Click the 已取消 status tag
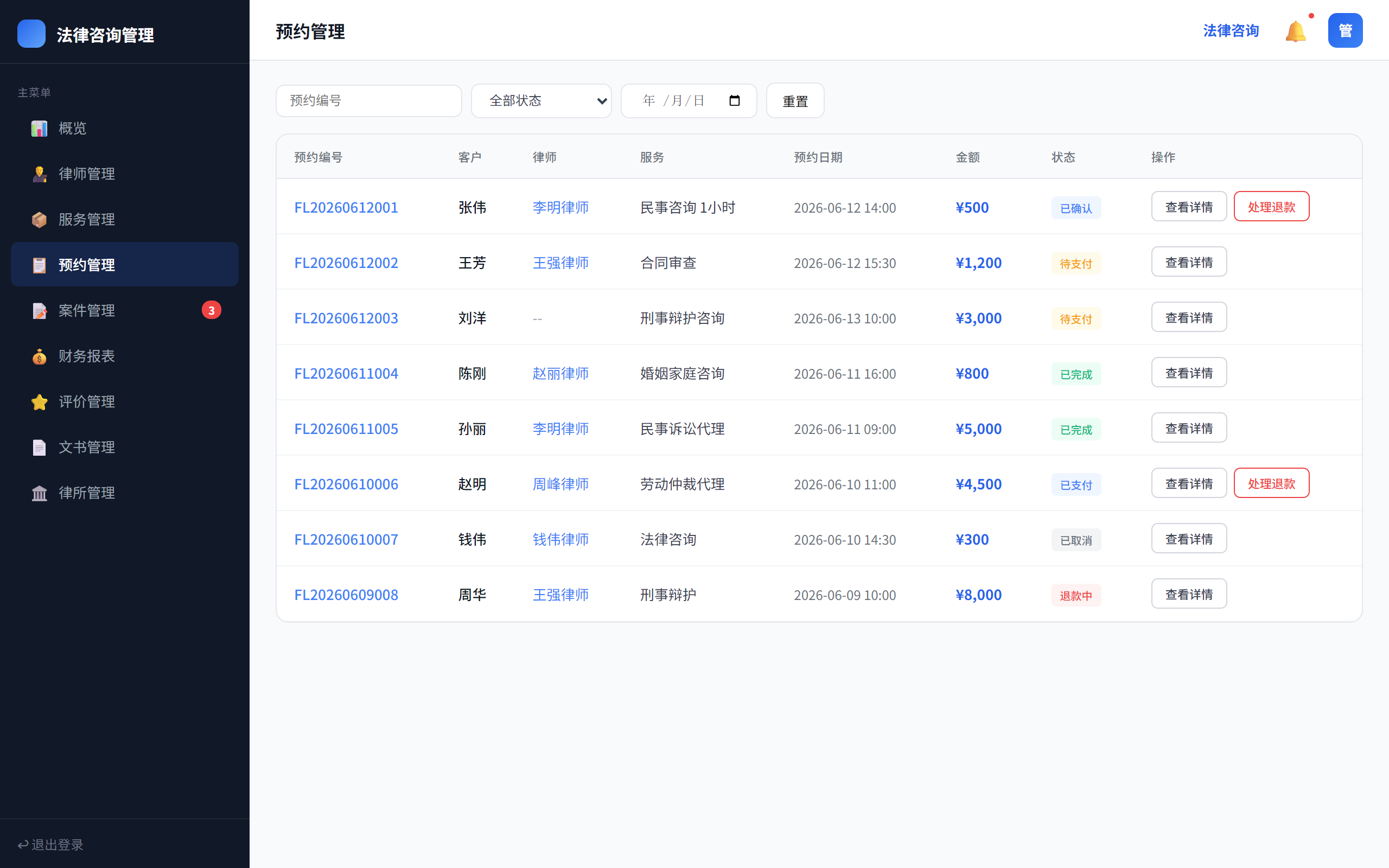The height and width of the screenshot is (868, 1389). click(x=1075, y=540)
